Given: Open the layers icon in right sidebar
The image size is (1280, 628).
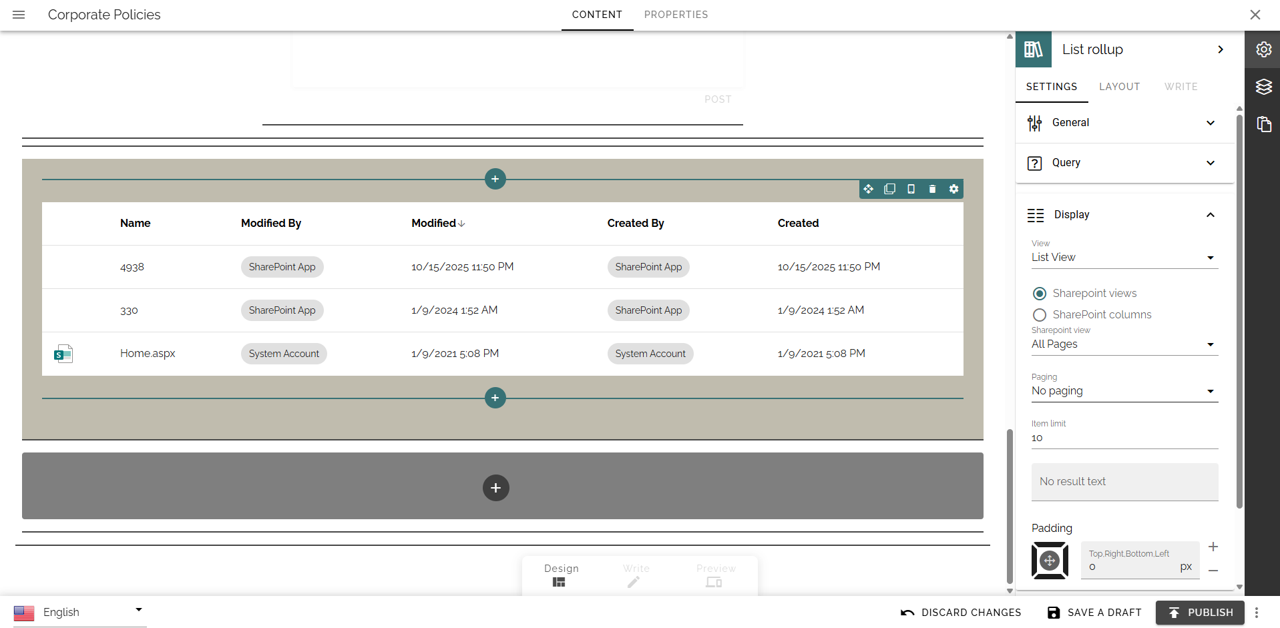Looking at the screenshot, I should pyautogui.click(x=1264, y=87).
